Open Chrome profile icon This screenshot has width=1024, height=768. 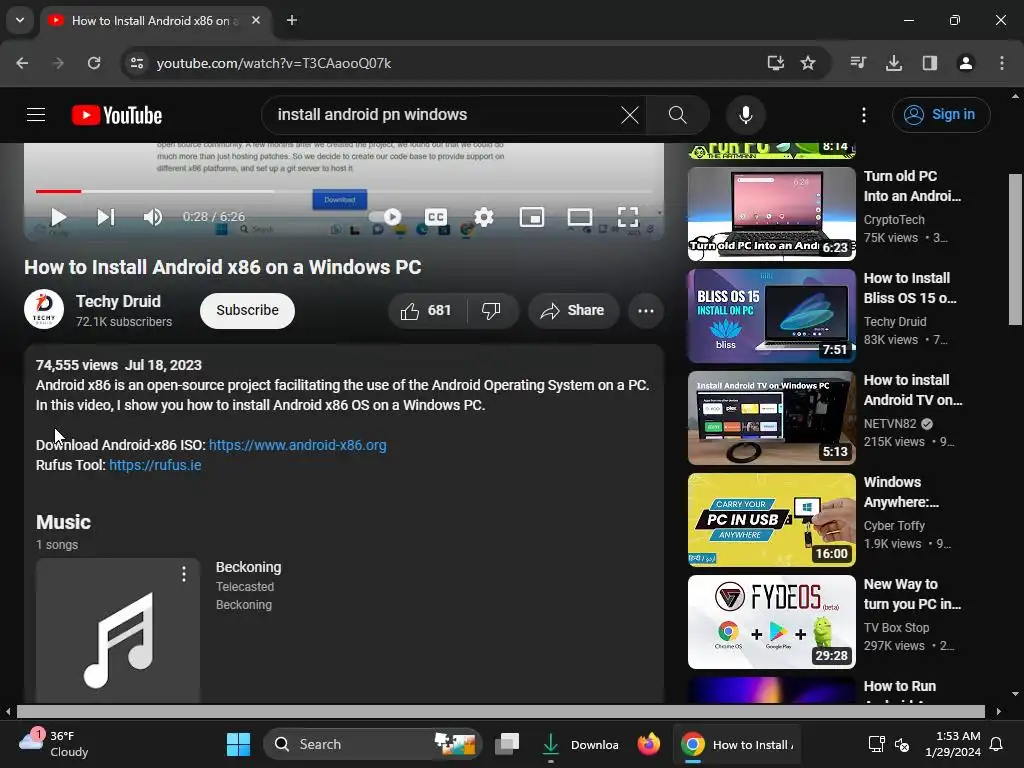965,63
